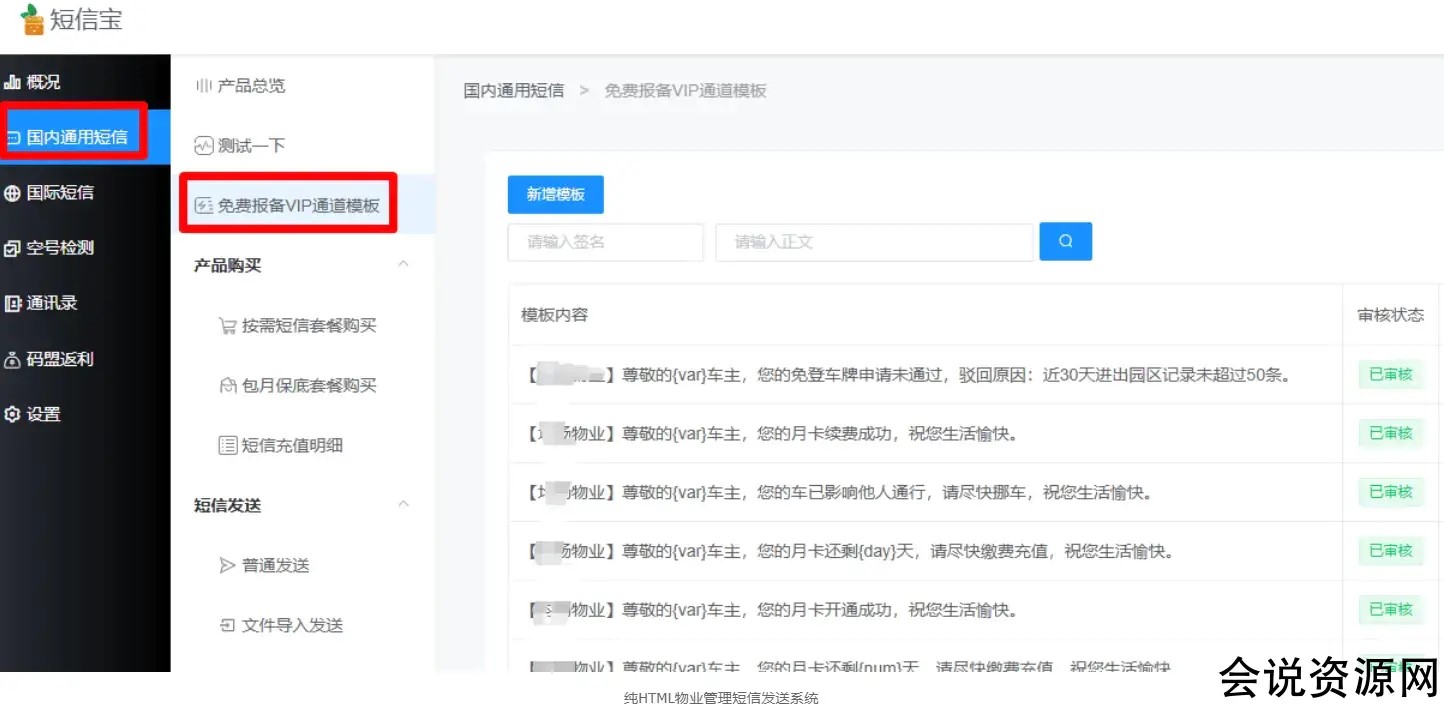This screenshot has height=704, width=1444.
Task: Select the 国际短信 sidebar icon
Action: coord(58,192)
